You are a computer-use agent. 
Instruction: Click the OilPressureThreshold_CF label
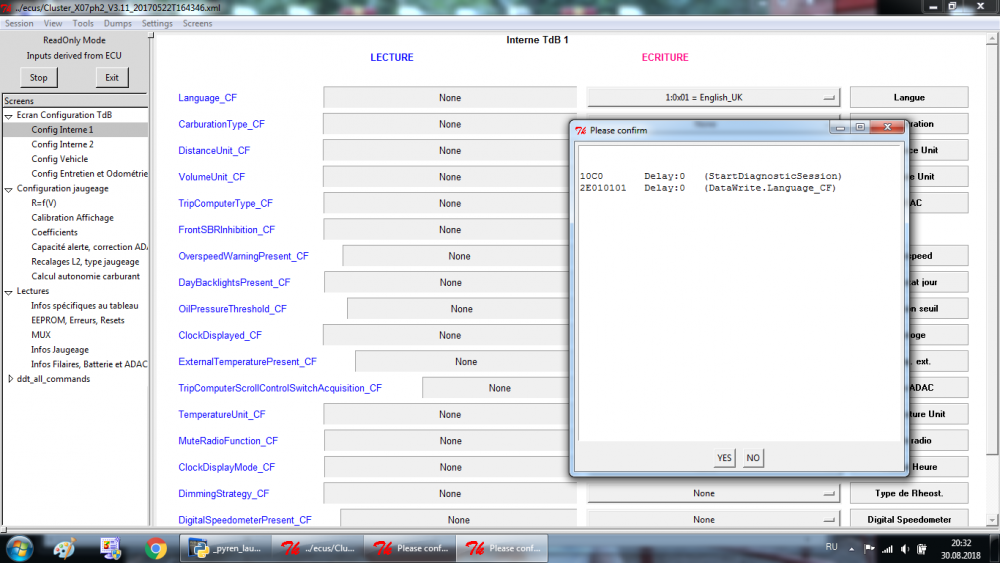tap(232, 309)
